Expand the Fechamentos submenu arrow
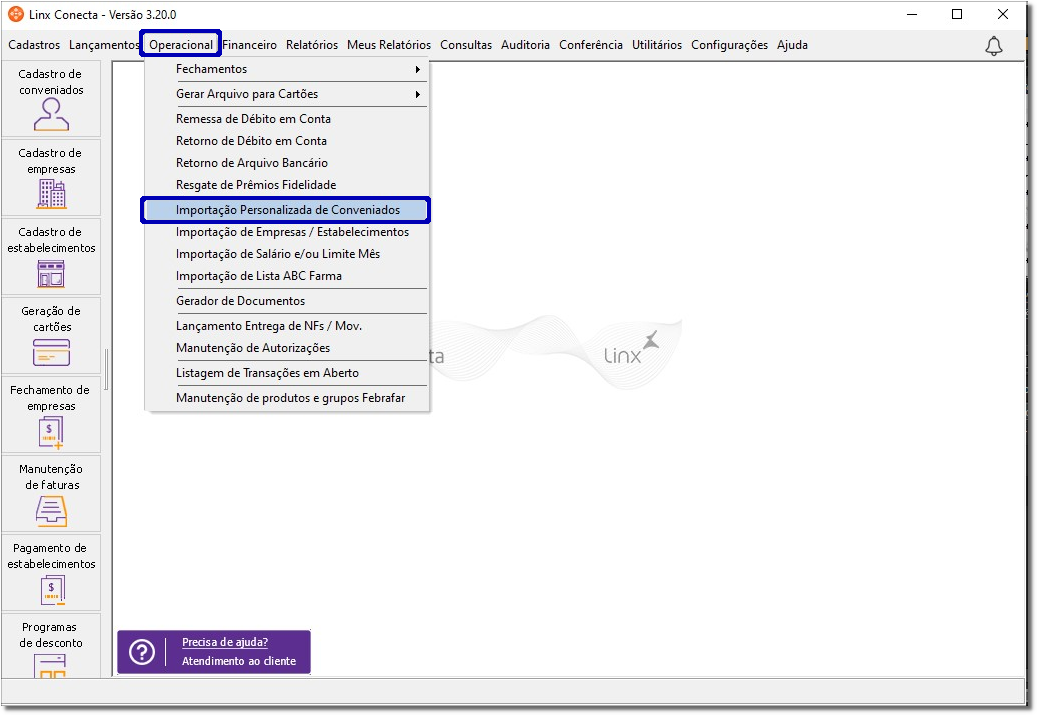 click(417, 69)
